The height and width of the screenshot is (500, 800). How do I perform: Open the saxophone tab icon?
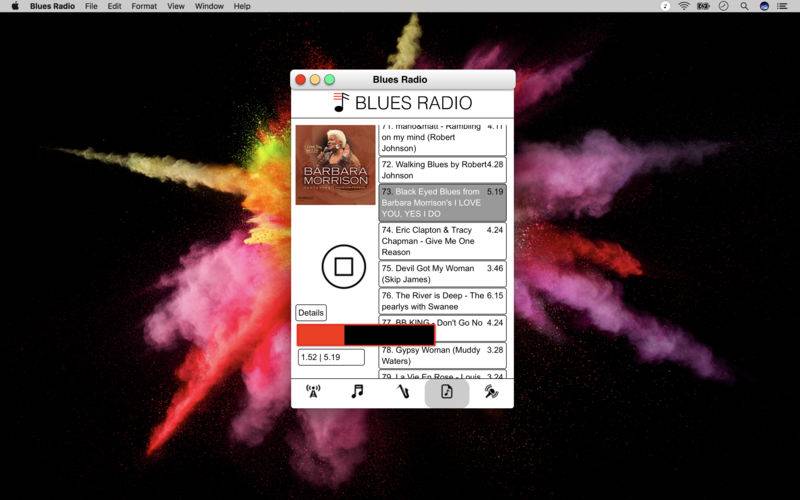pos(403,392)
